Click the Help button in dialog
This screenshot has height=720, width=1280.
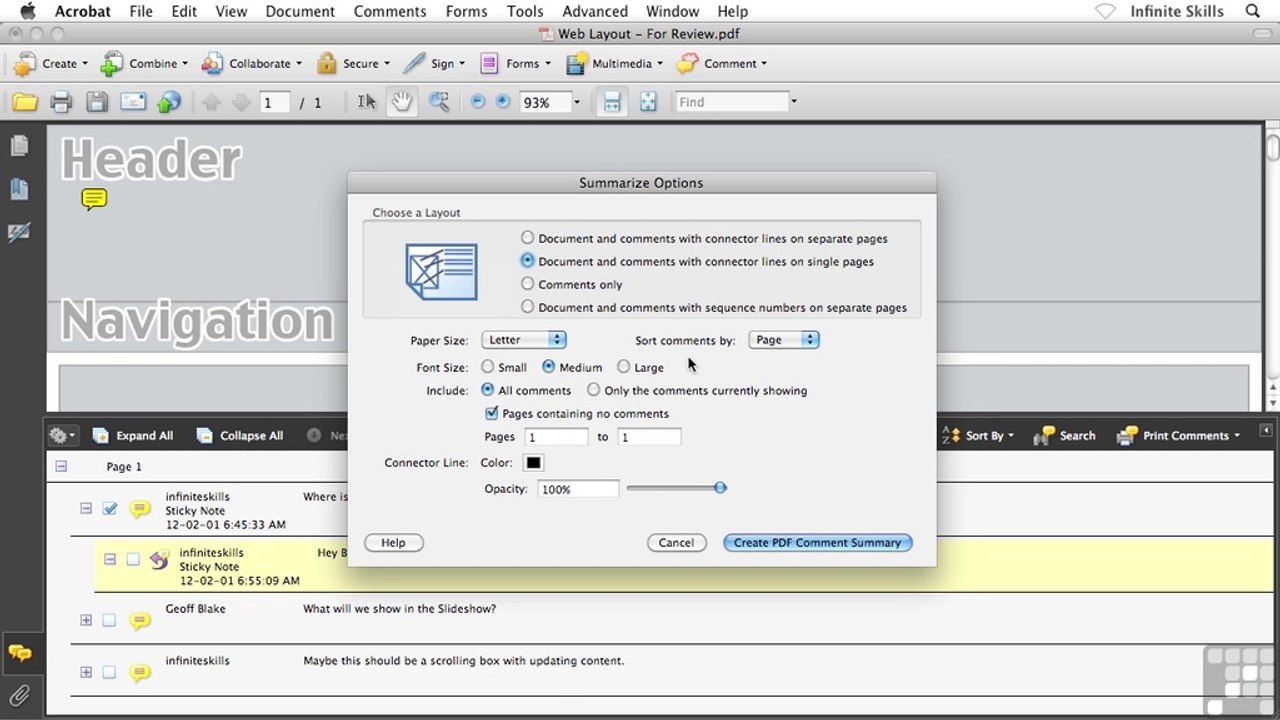tap(393, 543)
